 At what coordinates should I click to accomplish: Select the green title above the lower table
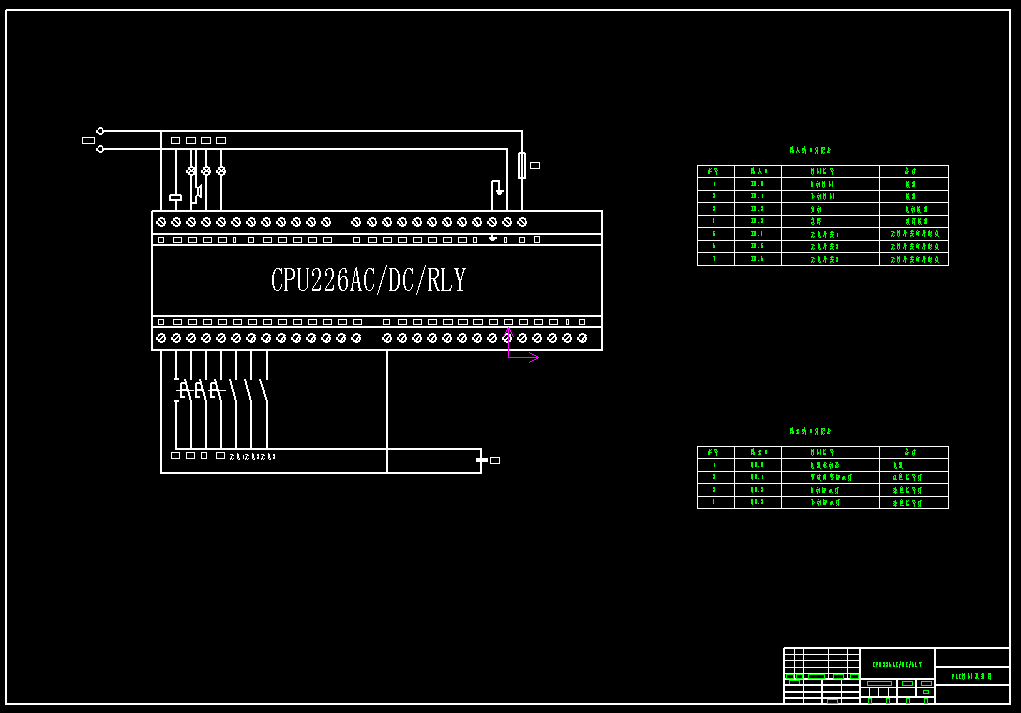click(811, 431)
